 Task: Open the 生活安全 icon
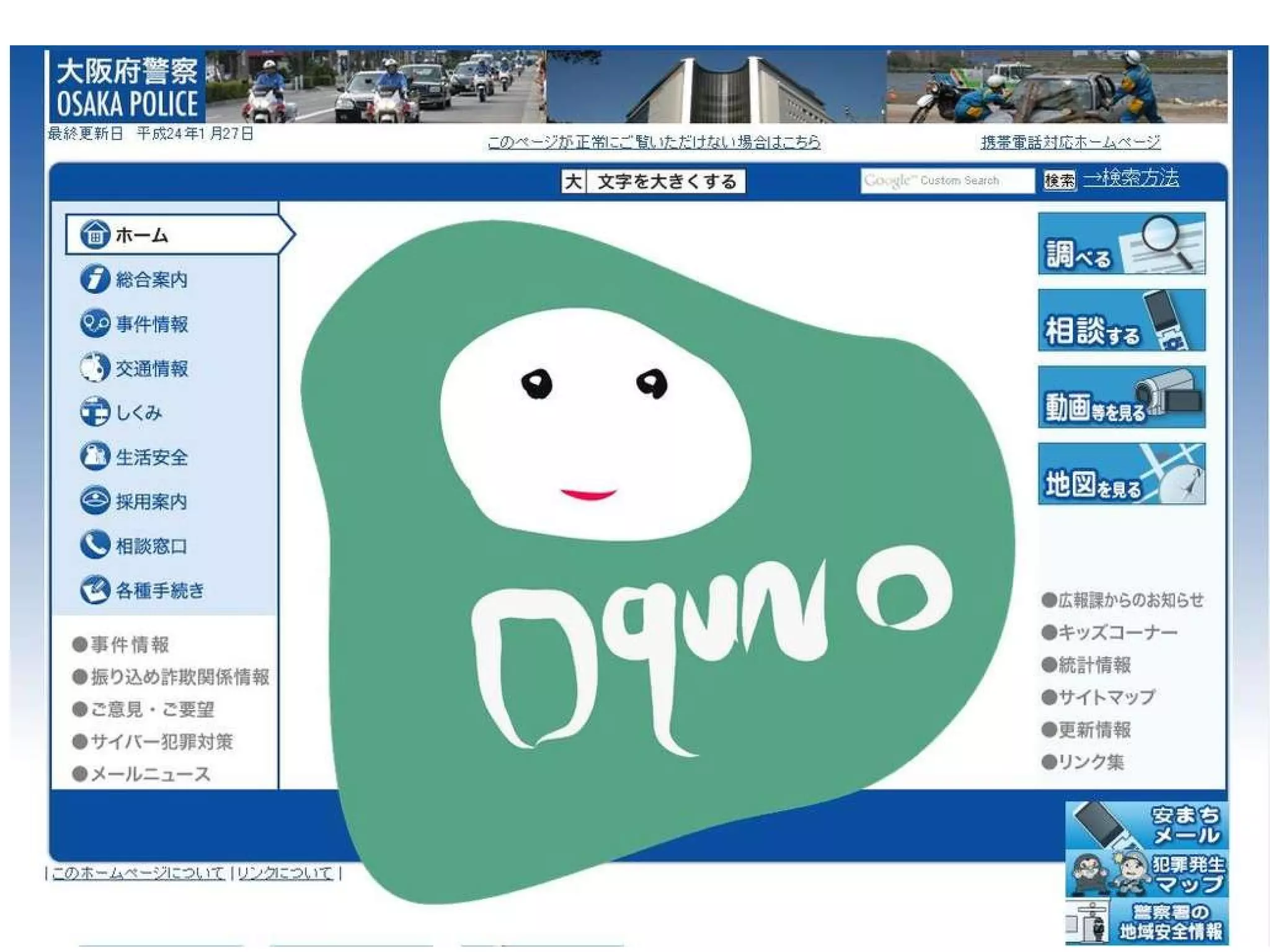point(95,456)
